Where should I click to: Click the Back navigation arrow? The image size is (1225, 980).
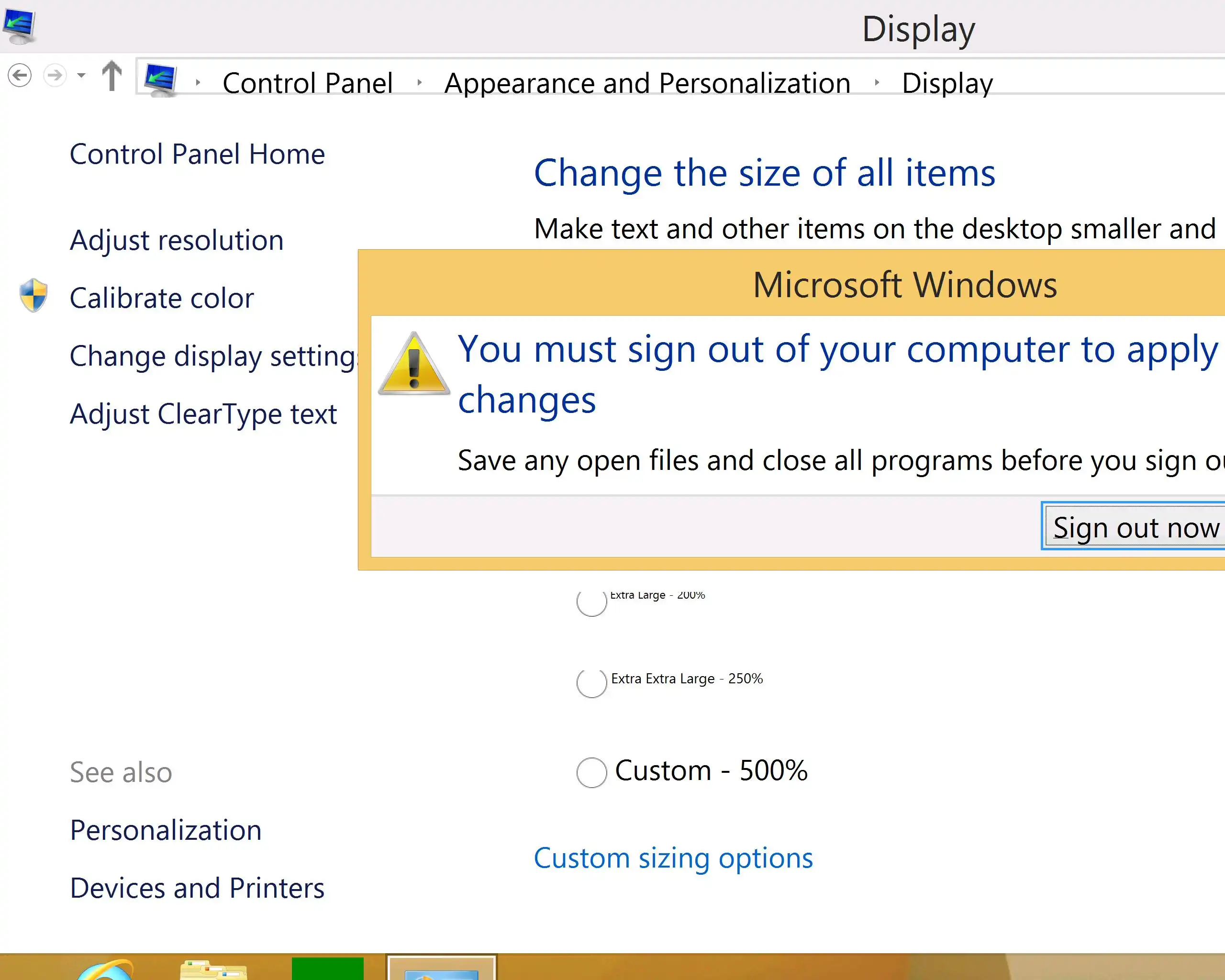pyautogui.click(x=20, y=76)
